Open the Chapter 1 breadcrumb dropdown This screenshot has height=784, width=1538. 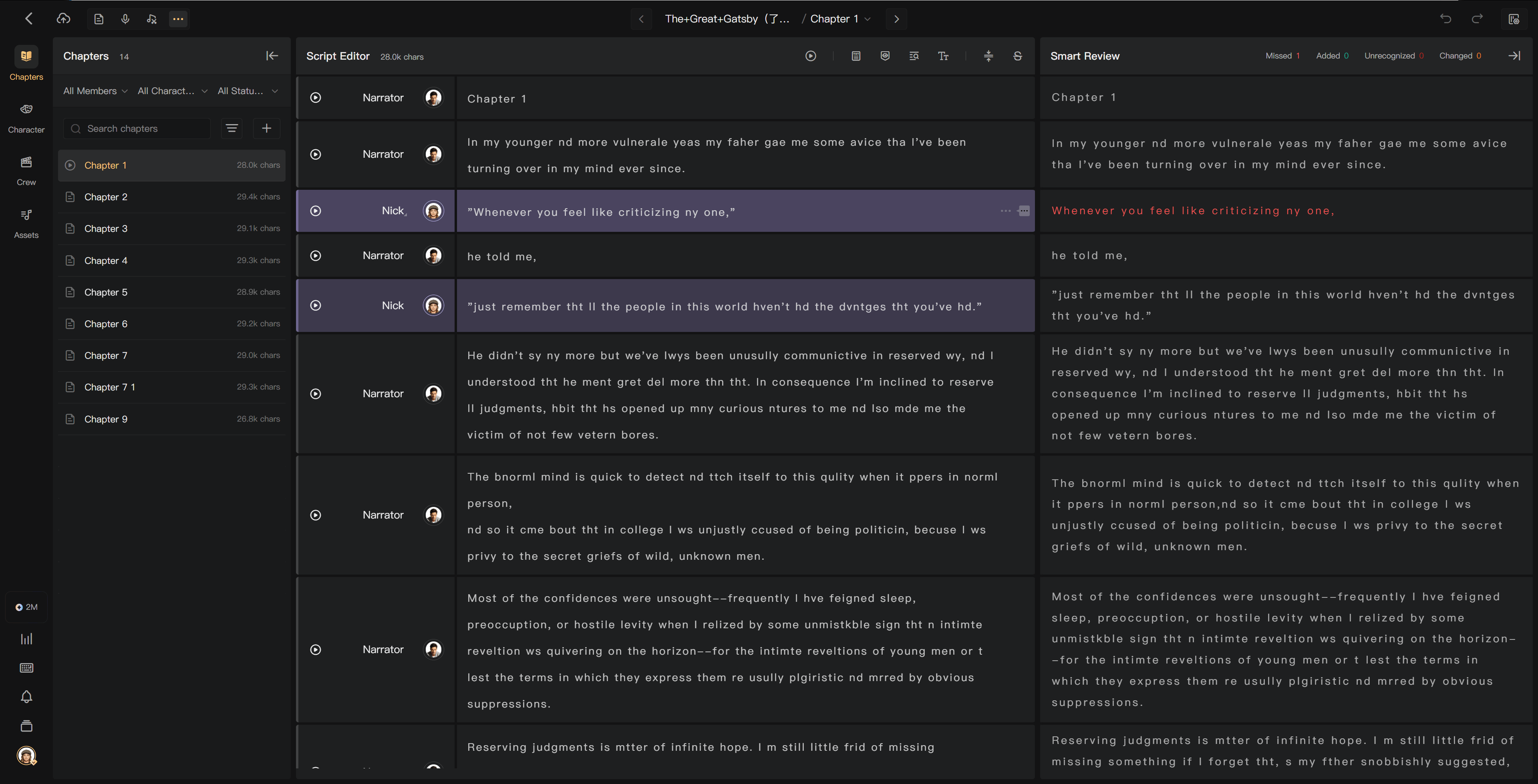click(x=840, y=19)
